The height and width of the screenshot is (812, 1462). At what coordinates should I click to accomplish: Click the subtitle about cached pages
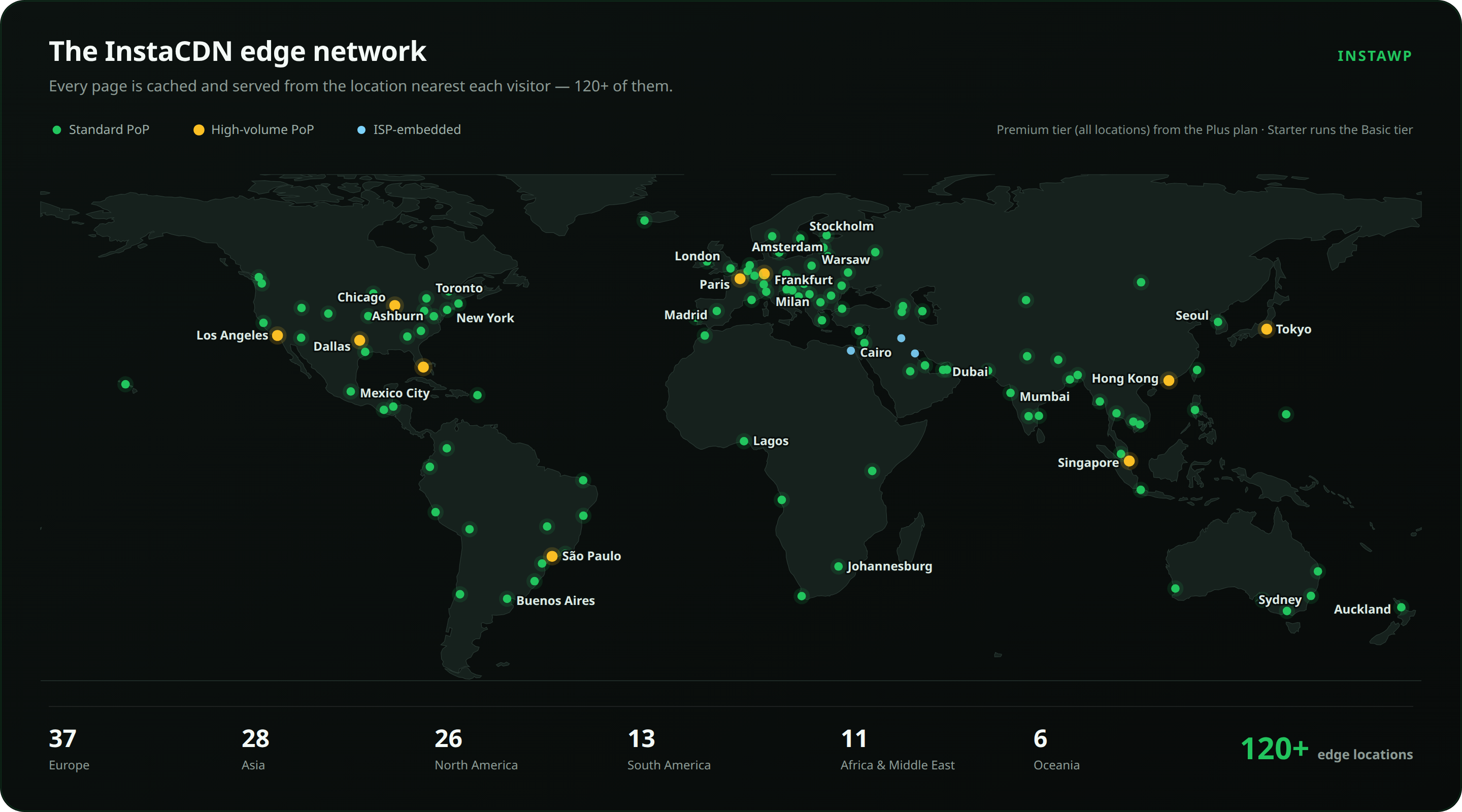tap(360, 86)
